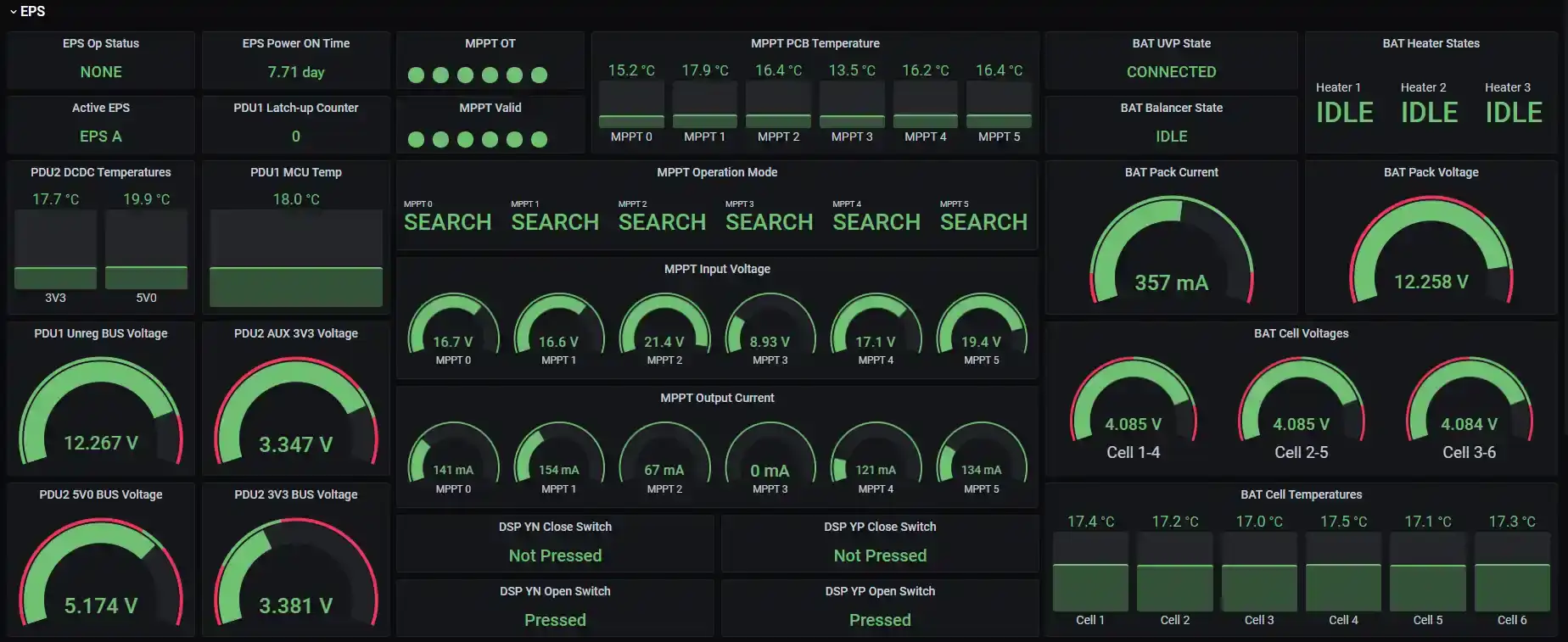
Task: Click the EPS A value
Action: pyautogui.click(x=101, y=137)
